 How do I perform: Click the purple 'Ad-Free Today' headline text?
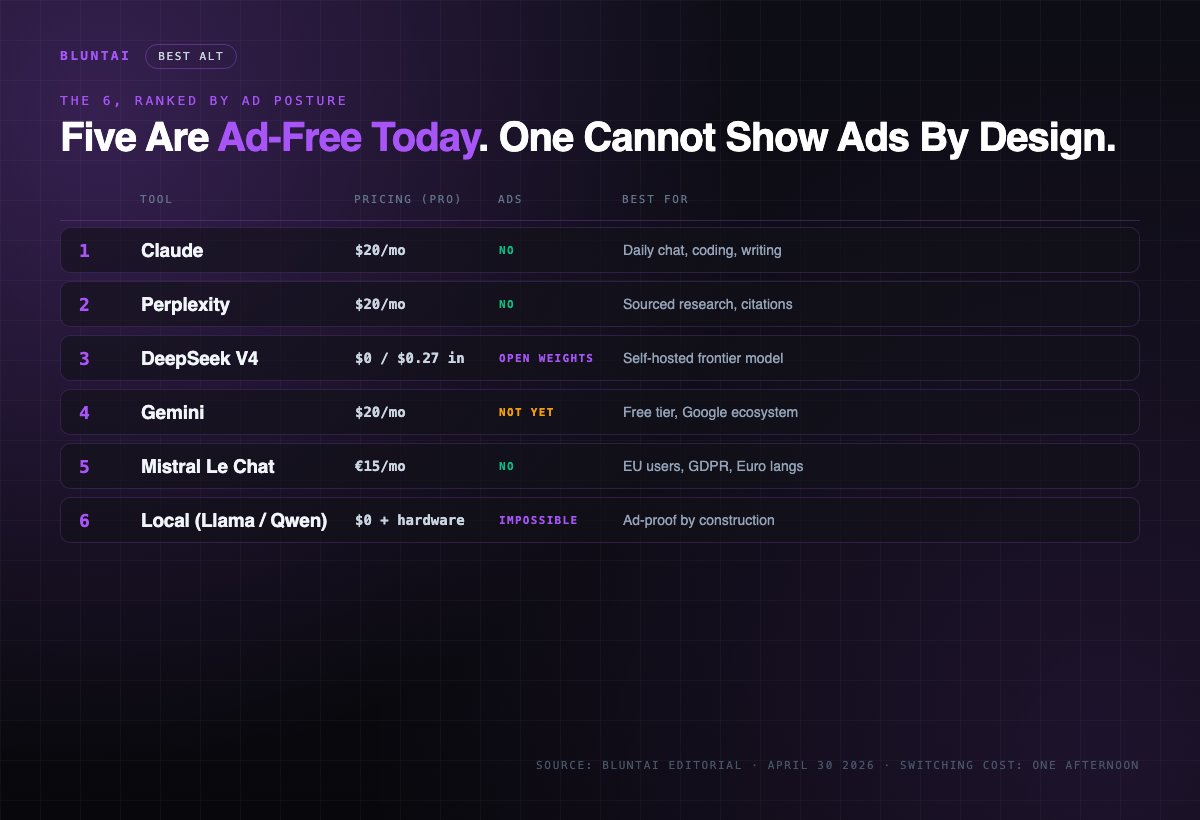[348, 138]
